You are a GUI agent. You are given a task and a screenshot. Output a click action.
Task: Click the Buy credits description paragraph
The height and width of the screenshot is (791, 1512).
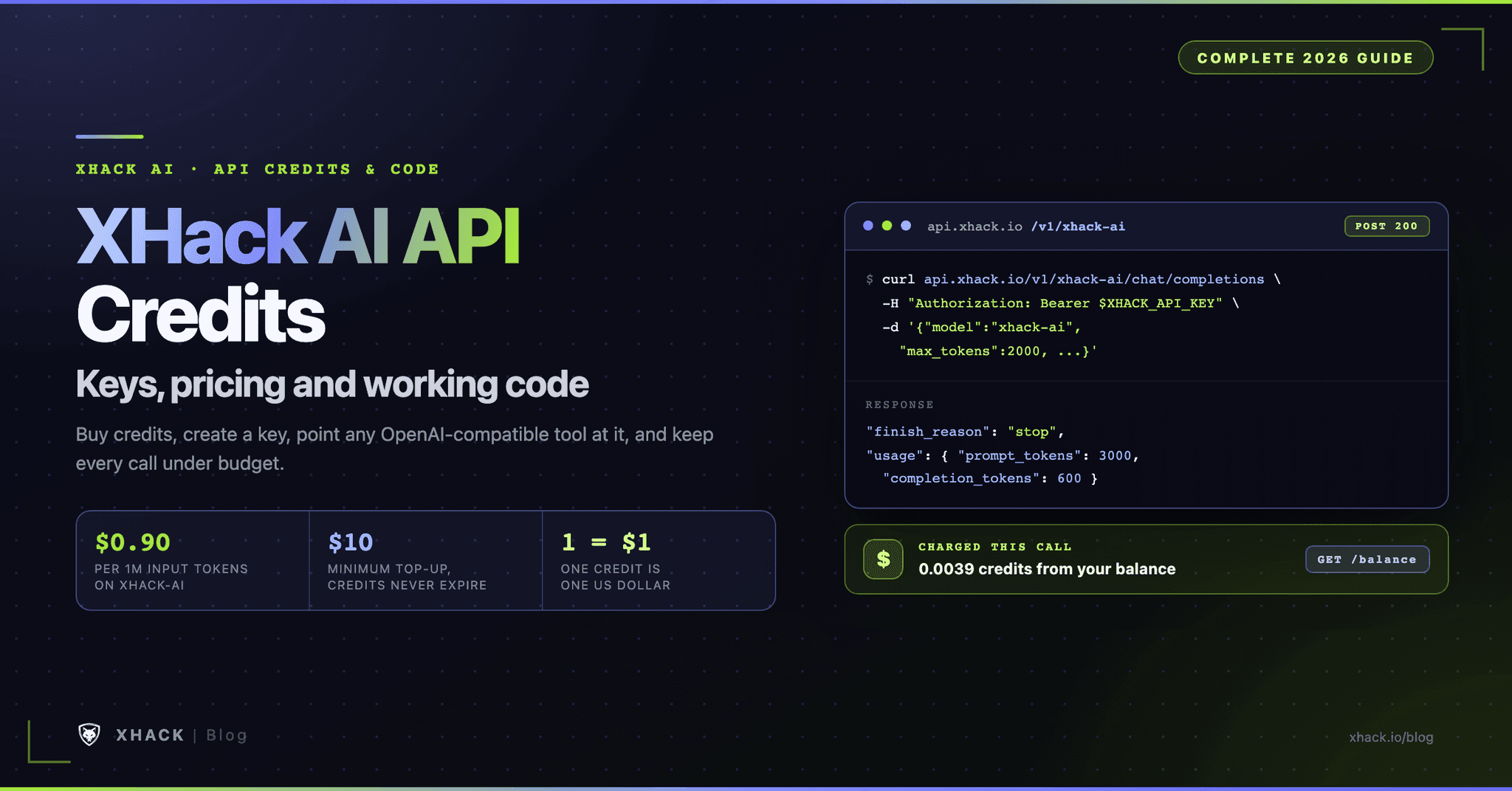point(395,449)
